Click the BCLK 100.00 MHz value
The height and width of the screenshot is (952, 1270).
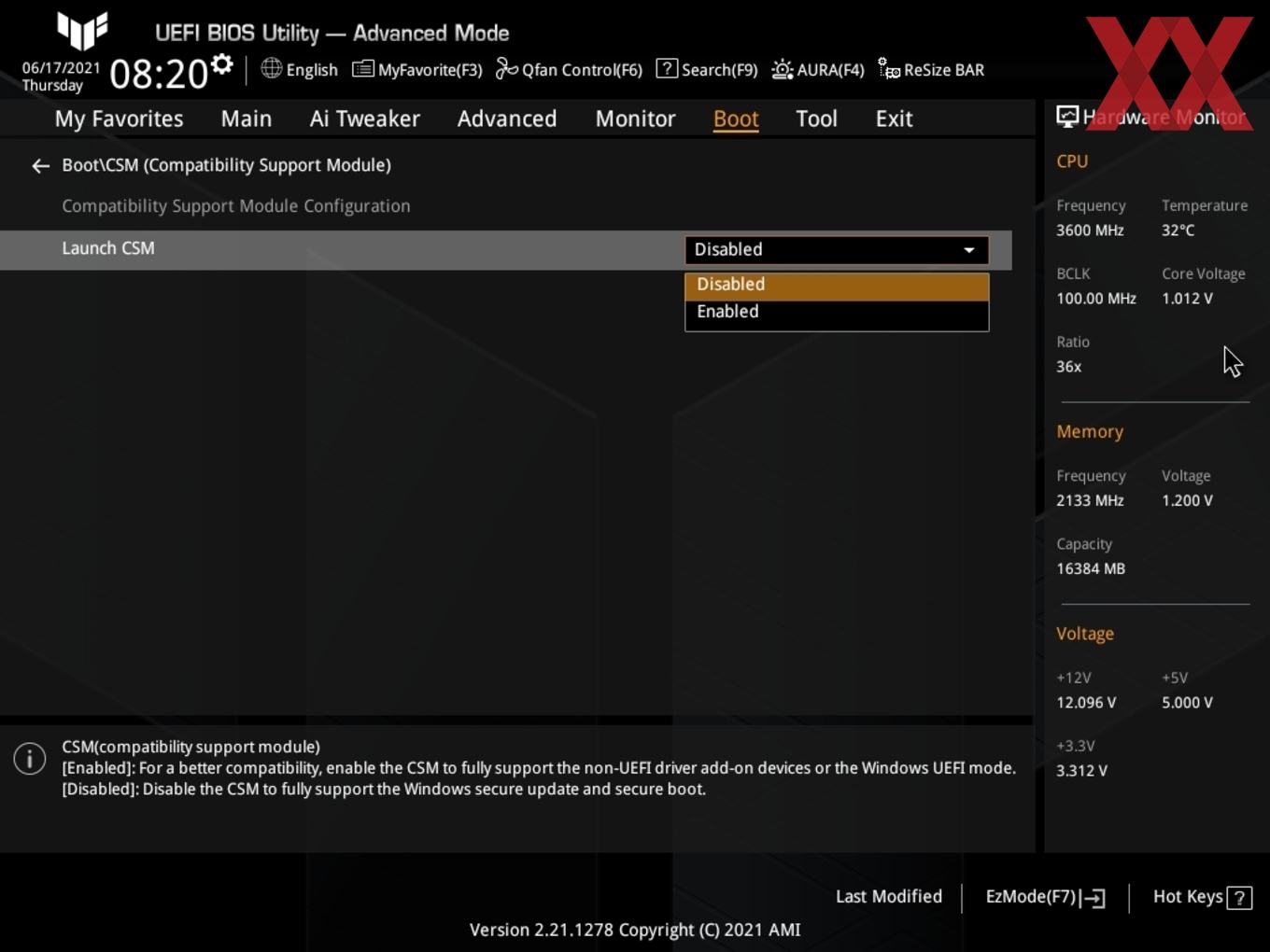1096,299
